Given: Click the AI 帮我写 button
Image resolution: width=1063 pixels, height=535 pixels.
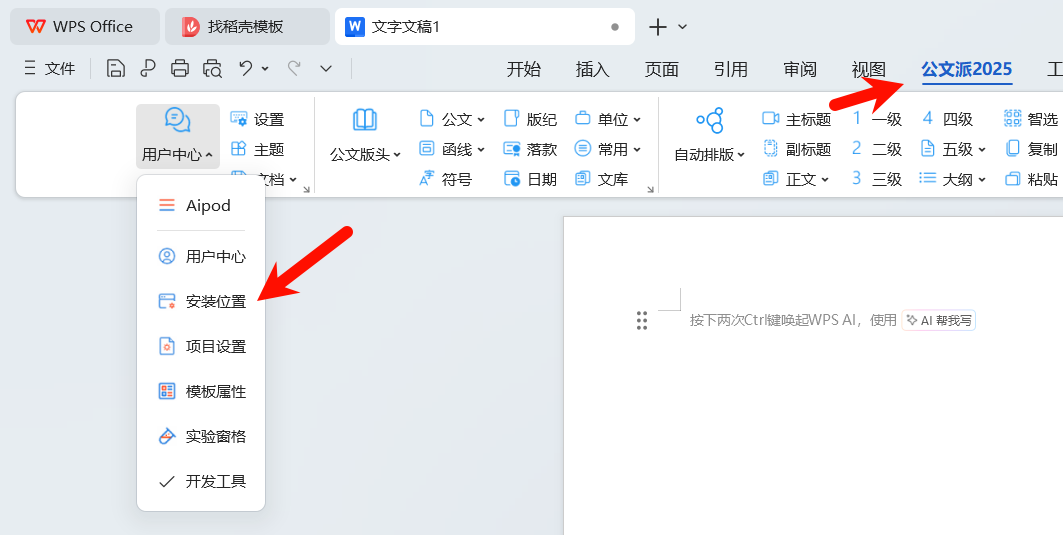Looking at the screenshot, I should [x=938, y=321].
